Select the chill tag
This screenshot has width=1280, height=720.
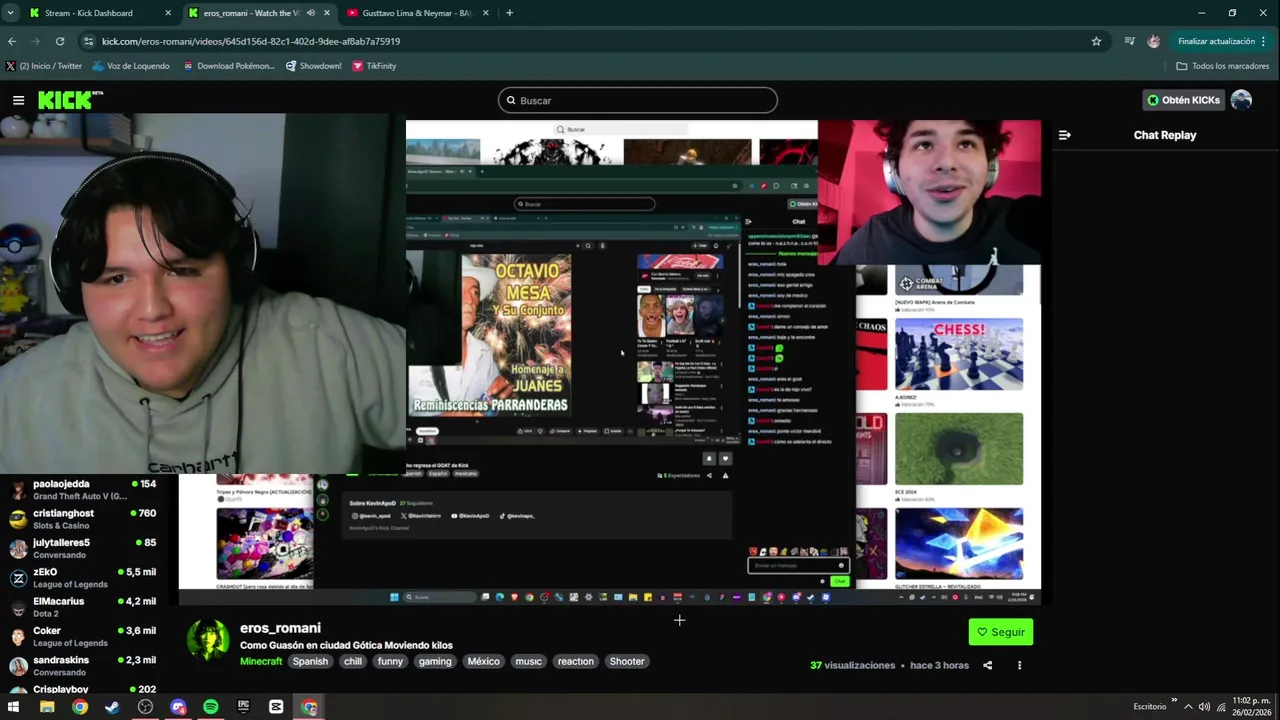point(353,661)
